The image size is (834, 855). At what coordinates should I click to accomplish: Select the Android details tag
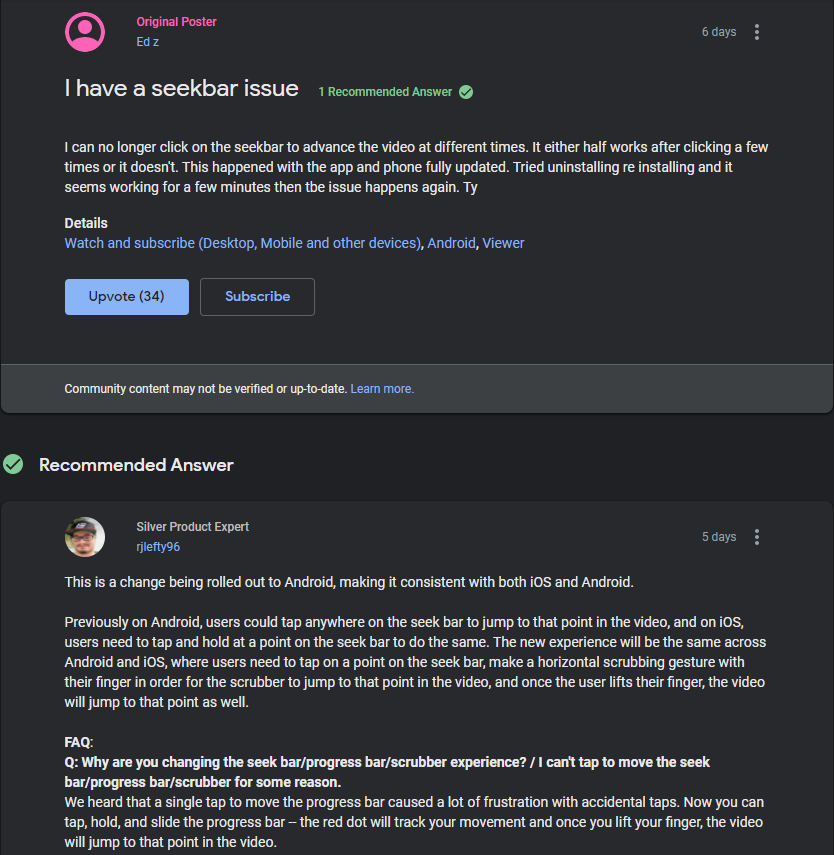click(x=451, y=243)
